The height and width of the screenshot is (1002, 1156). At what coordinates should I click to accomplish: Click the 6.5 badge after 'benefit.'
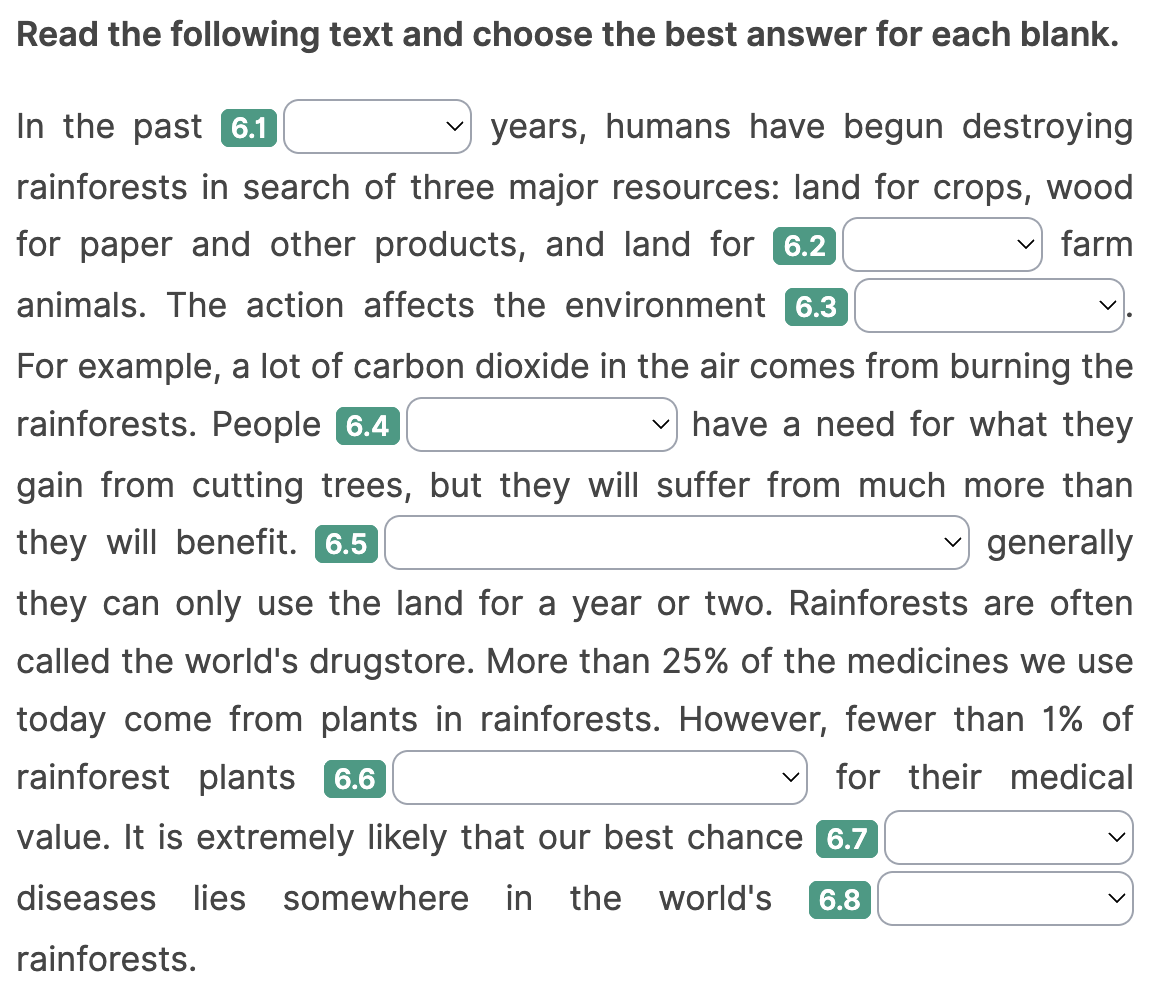[346, 545]
